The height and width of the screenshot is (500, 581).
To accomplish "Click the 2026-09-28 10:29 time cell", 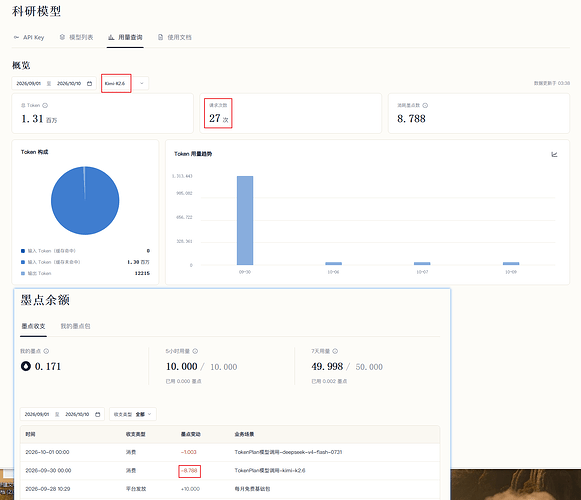I will click(x=47, y=489).
